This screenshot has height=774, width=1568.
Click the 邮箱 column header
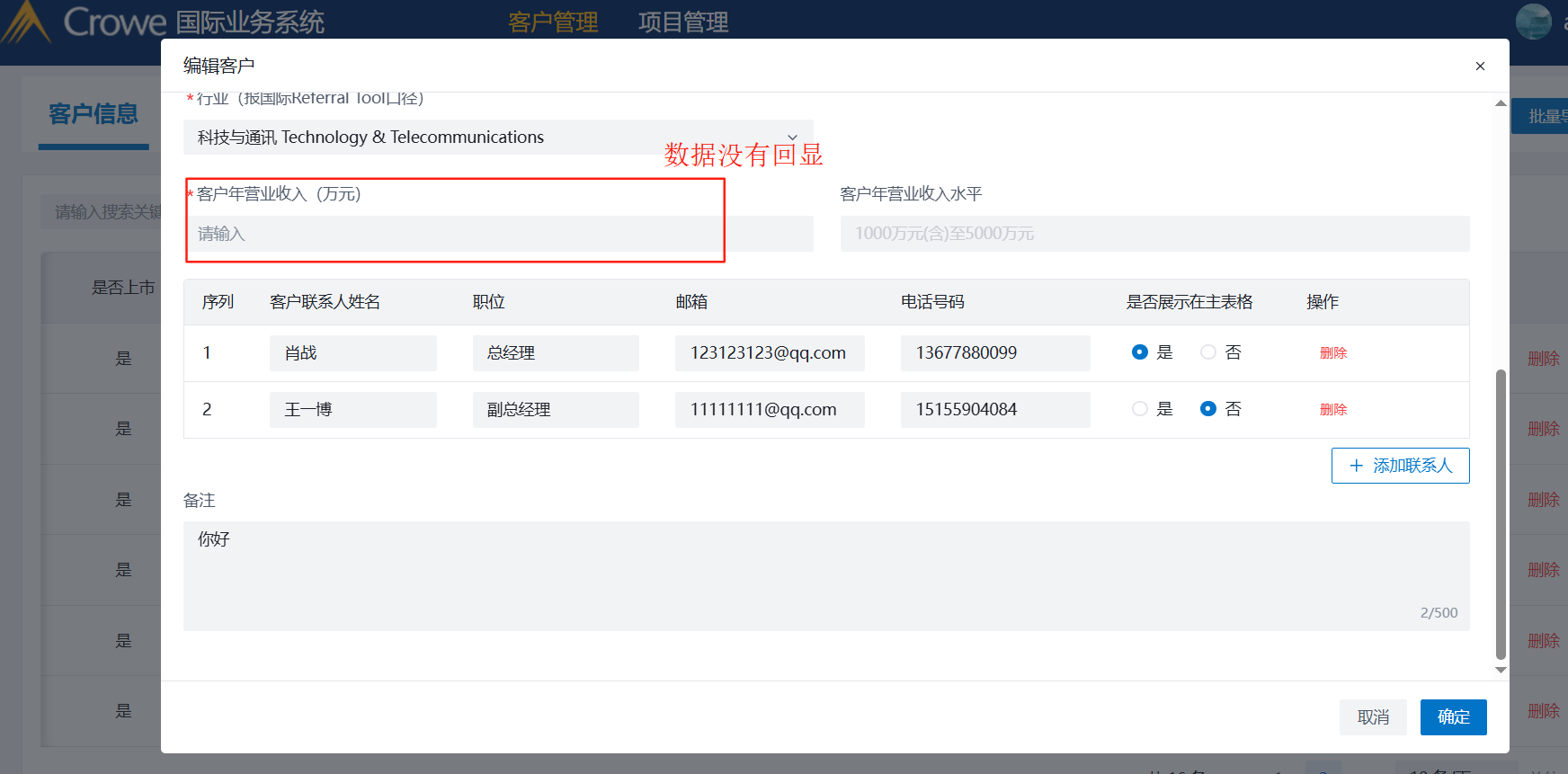tap(691, 302)
